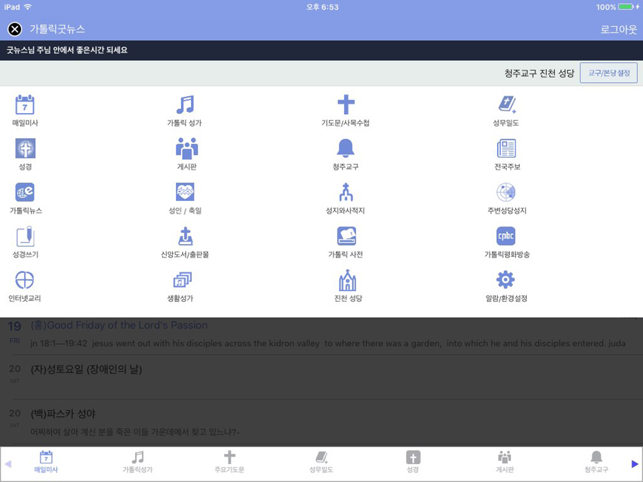Open 성지와사적지 church icon

[x=346, y=192]
